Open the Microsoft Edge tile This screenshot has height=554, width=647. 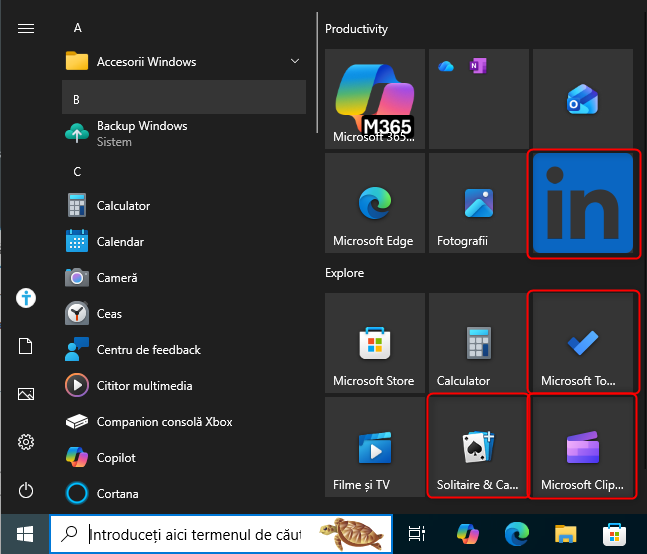(x=375, y=203)
